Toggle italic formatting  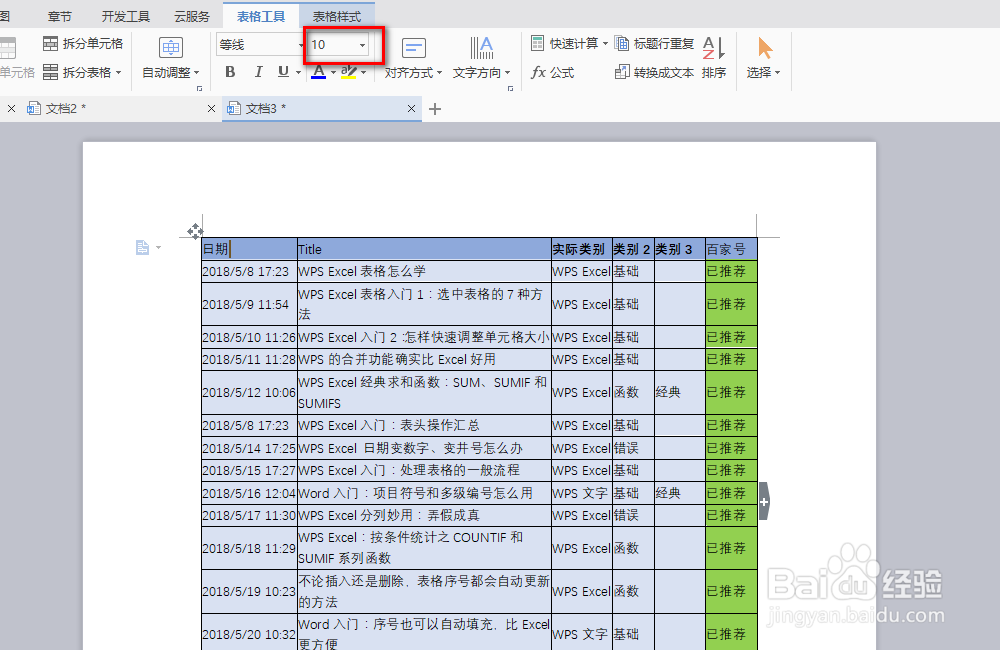point(258,72)
